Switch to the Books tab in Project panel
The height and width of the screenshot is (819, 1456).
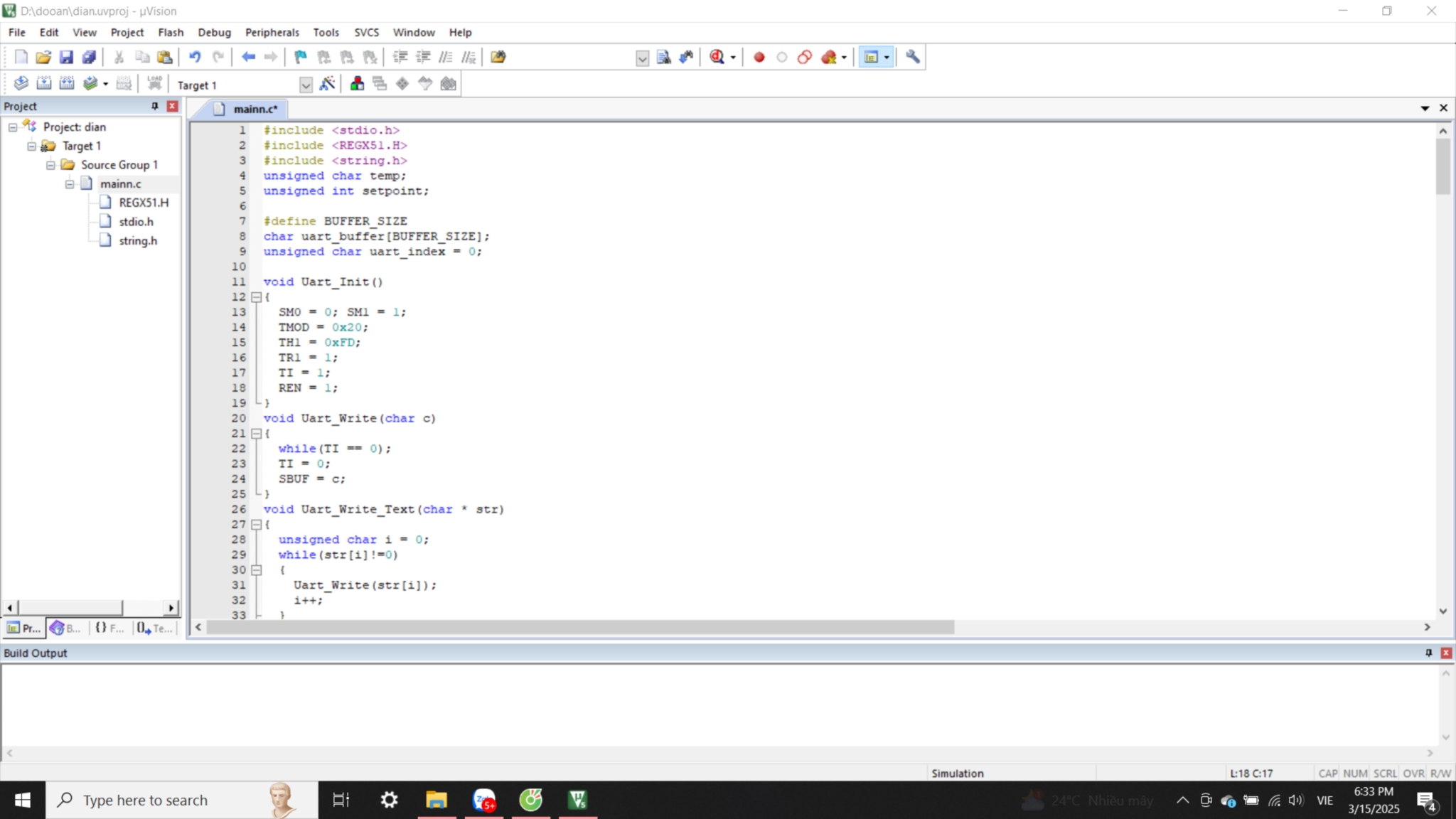tap(65, 628)
